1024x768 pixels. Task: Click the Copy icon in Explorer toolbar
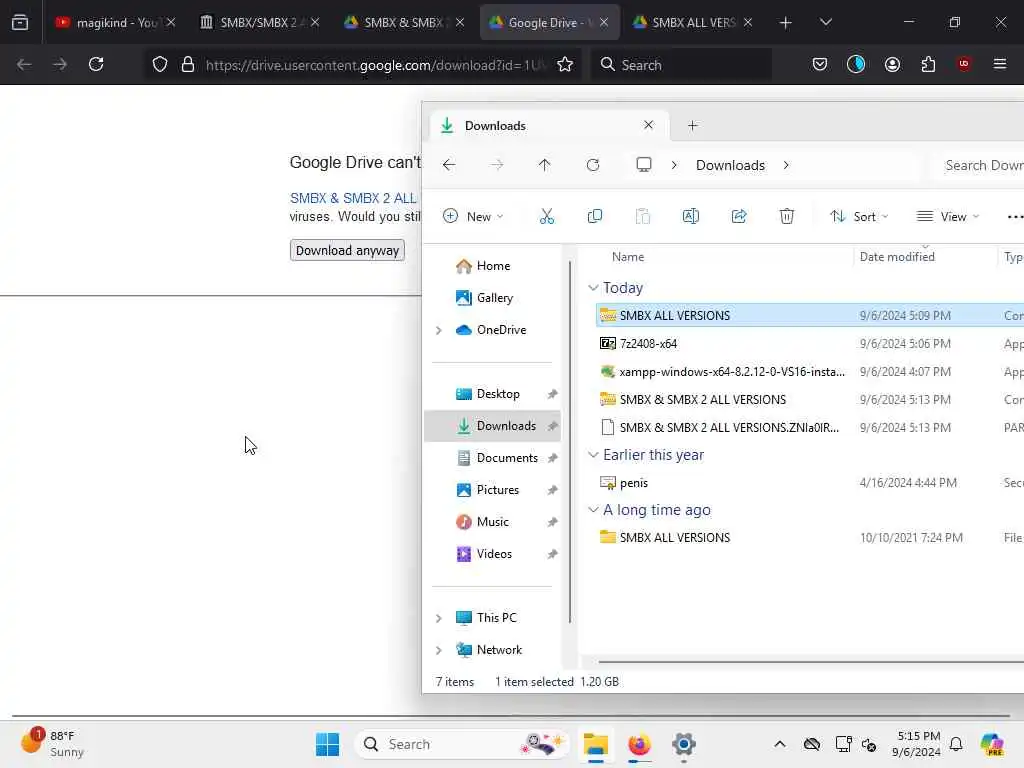tap(595, 216)
